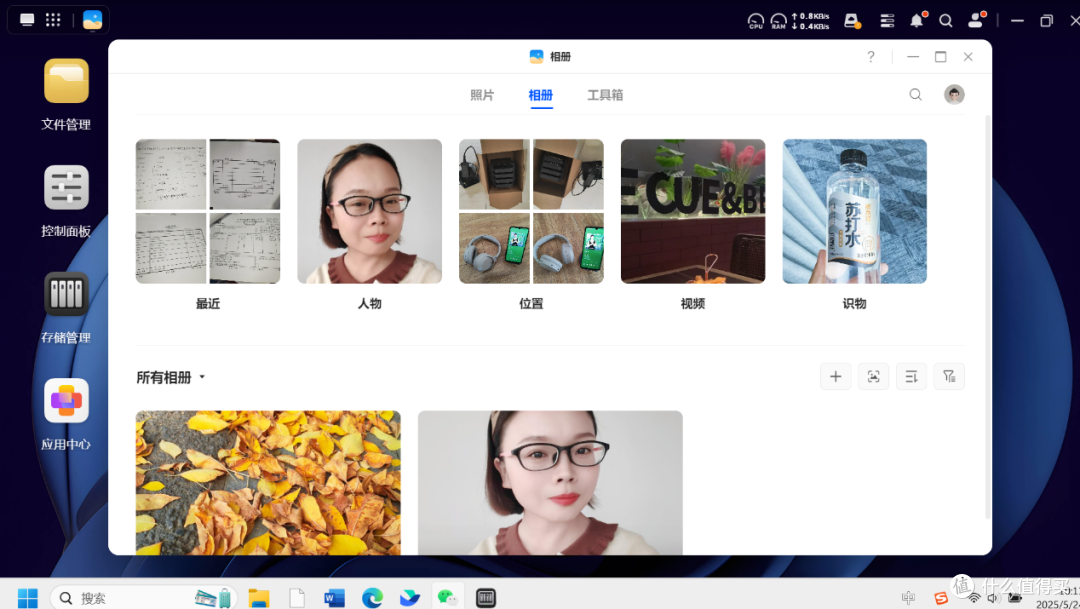Open the notifications bell
Image resolution: width=1080 pixels, height=609 pixels.
point(917,20)
